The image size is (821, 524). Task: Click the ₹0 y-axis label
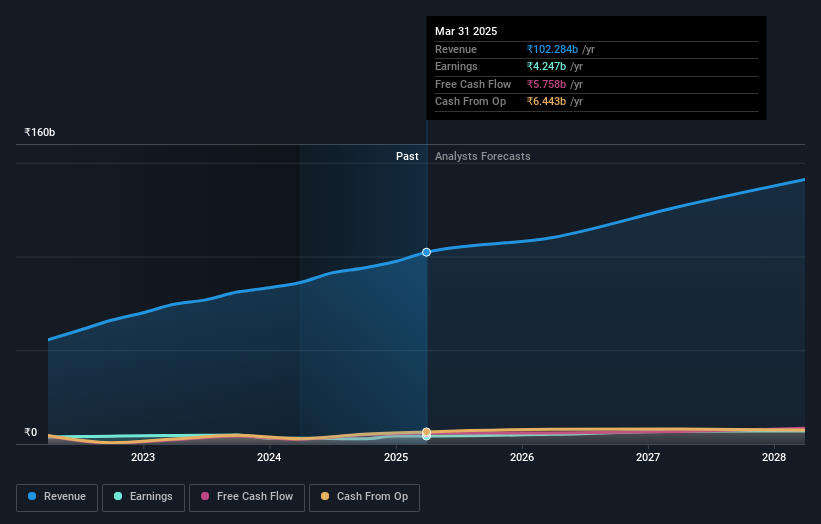pyautogui.click(x=31, y=432)
